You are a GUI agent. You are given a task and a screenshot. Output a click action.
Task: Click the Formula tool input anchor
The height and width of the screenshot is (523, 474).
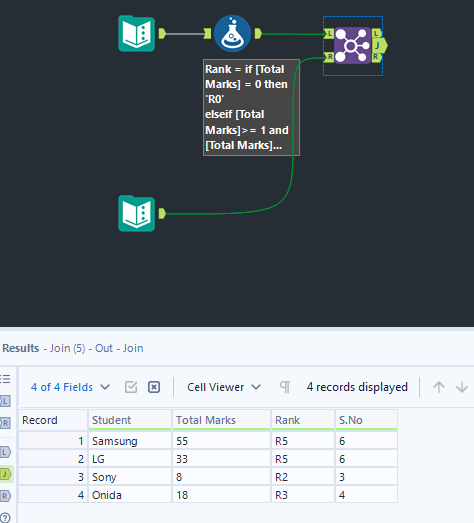207,33
